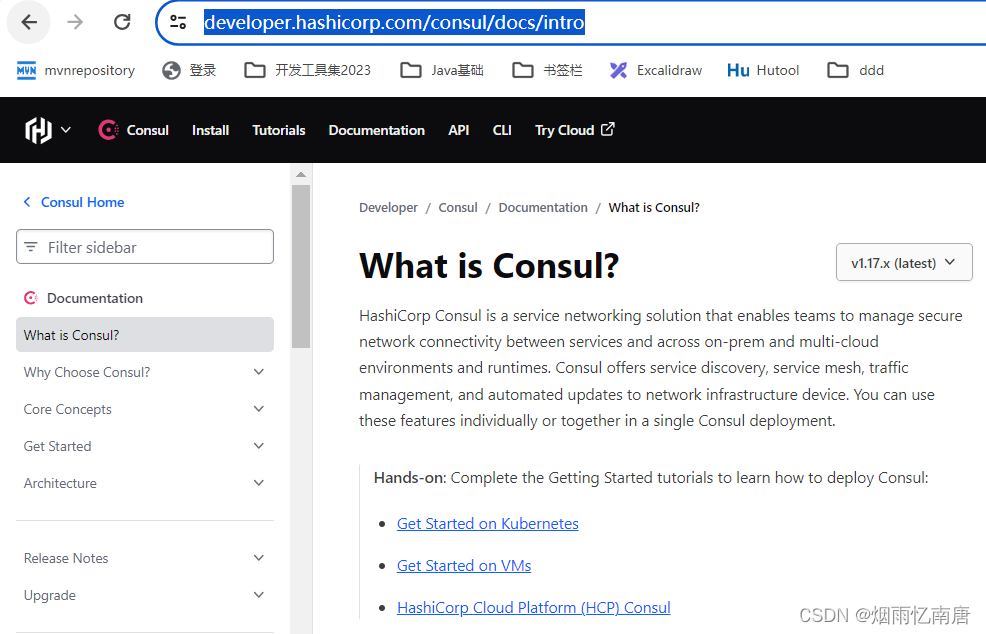Click the HashiCorp logo in the navbar
Viewport: 986px width, 634px height.
38,130
